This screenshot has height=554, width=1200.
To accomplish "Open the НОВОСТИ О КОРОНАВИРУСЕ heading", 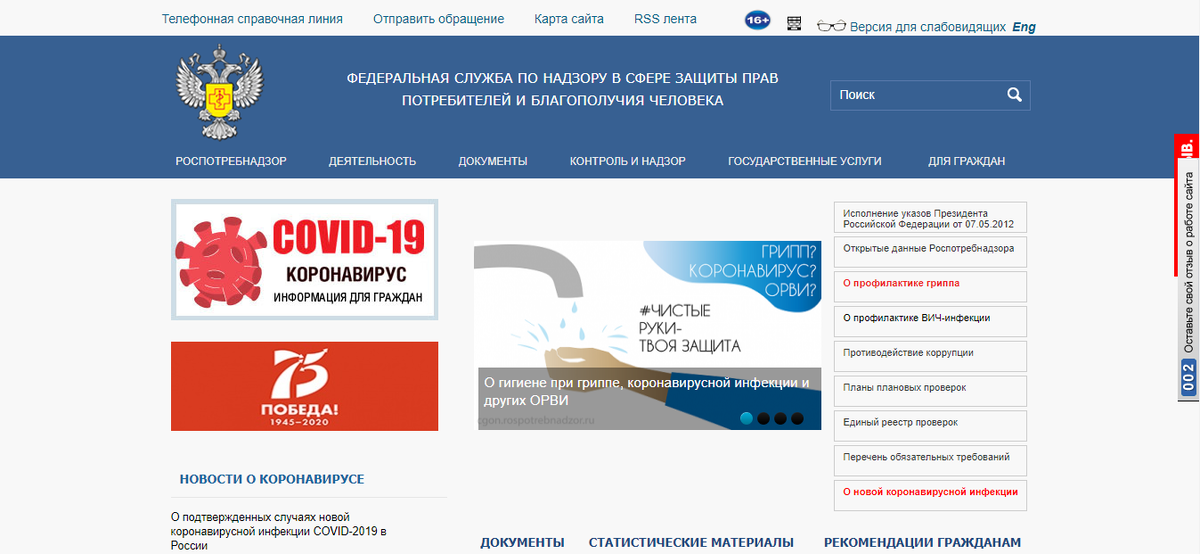I will 272,480.
